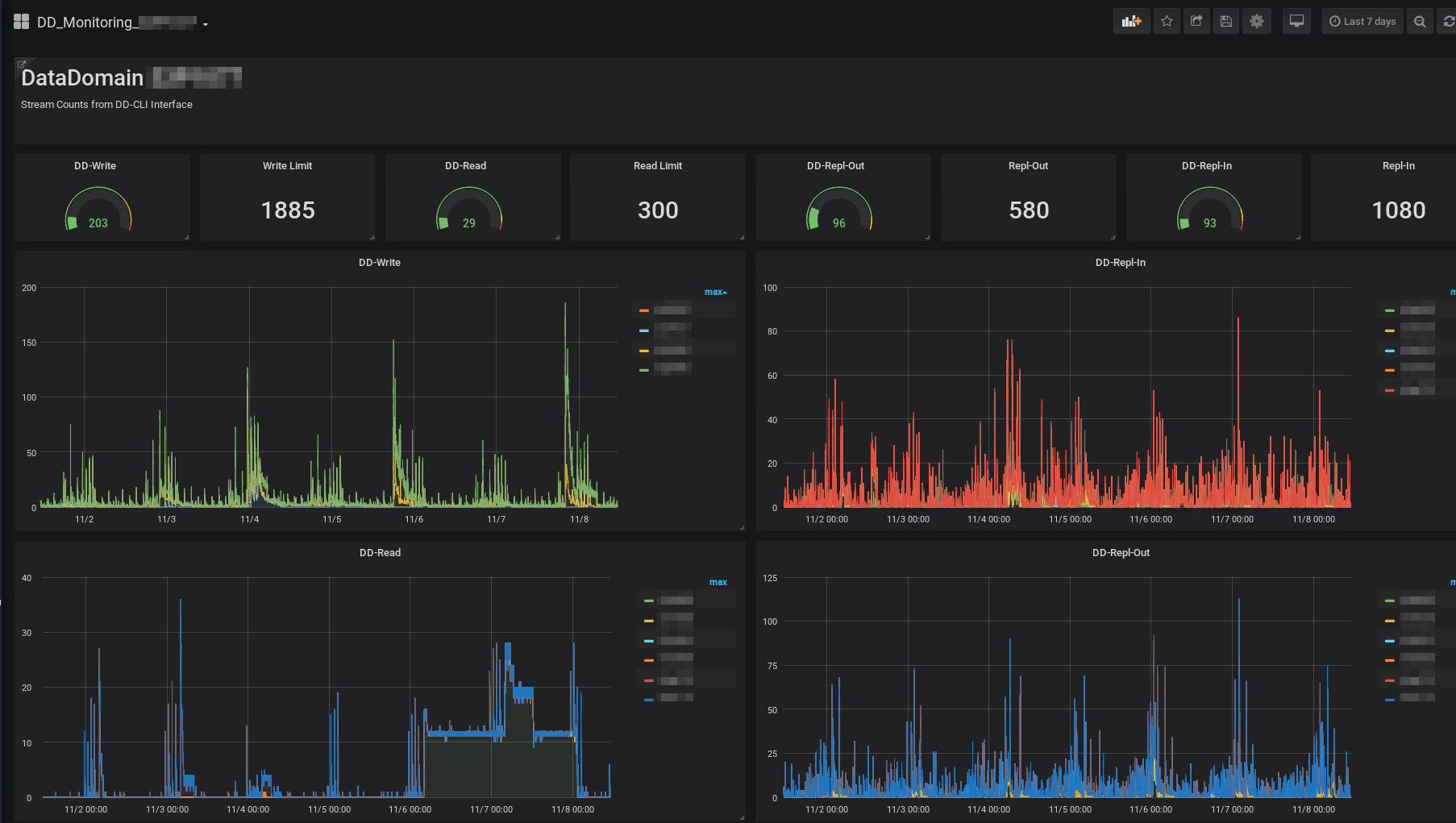This screenshot has width=1456, height=823.
Task: Open DD-Repl-Out gauge panel title
Action: pos(835,166)
